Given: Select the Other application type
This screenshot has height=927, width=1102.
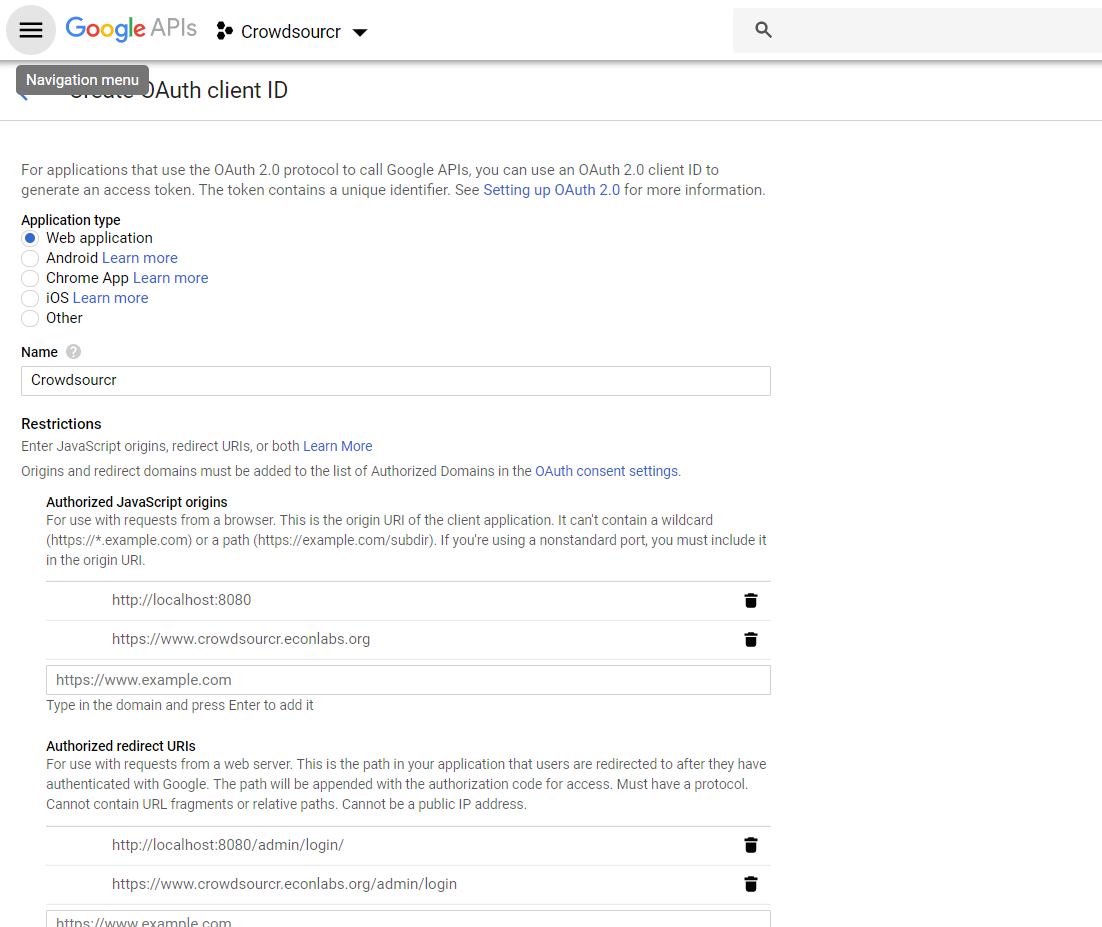Looking at the screenshot, I should pos(30,318).
